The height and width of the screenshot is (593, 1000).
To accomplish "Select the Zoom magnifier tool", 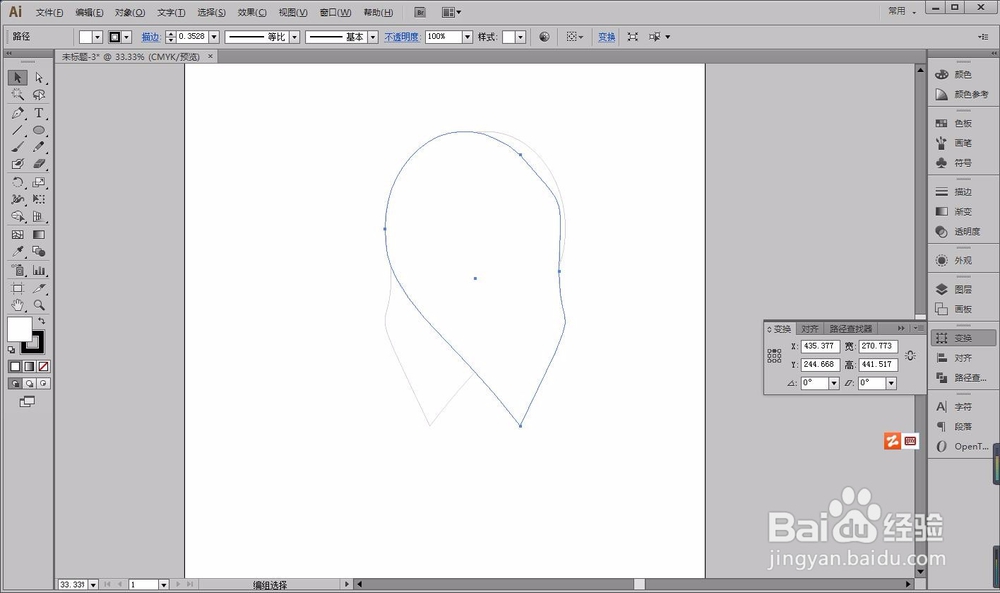I will click(x=39, y=305).
